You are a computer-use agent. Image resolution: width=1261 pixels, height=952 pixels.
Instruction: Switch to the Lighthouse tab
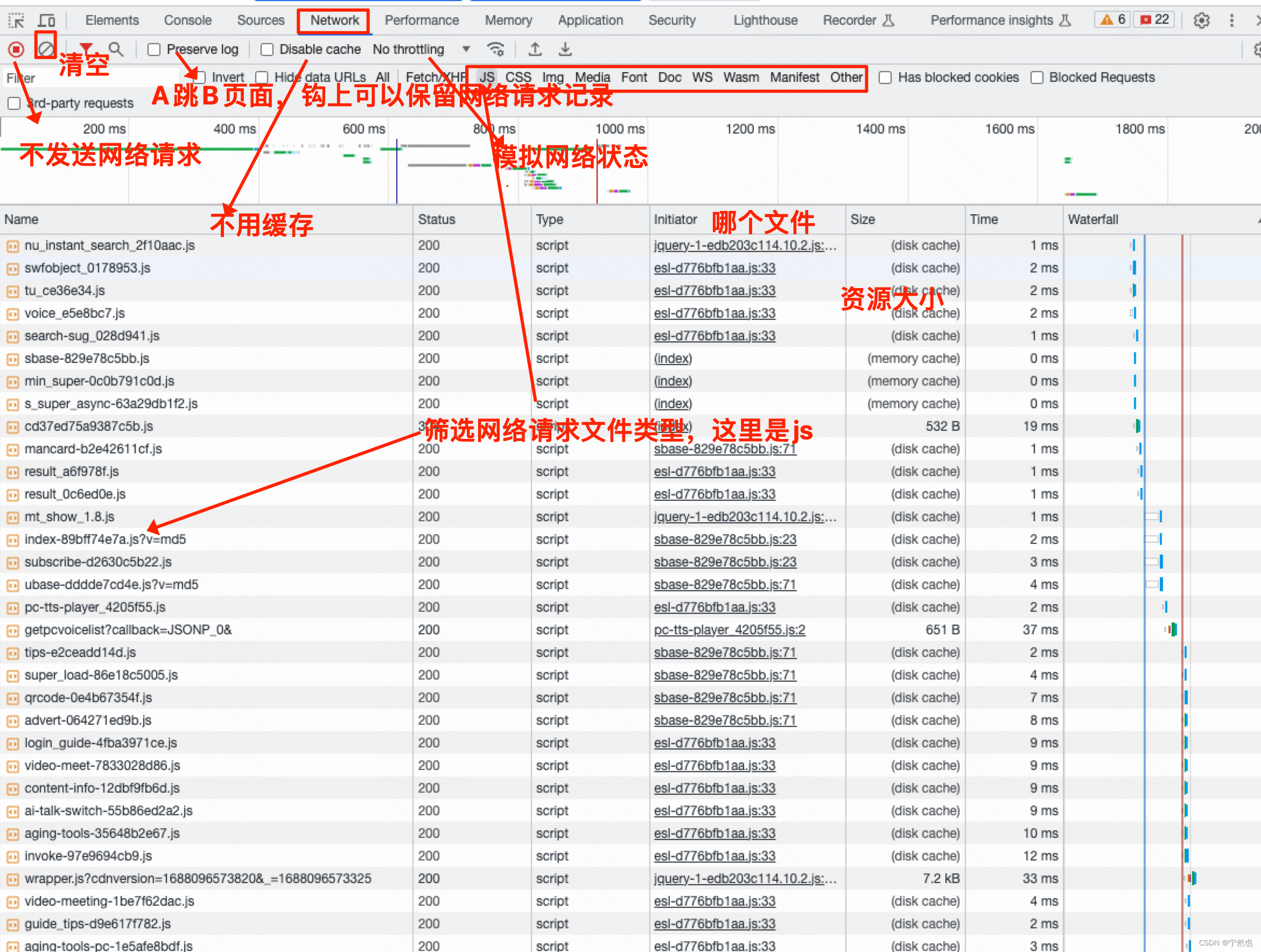pyautogui.click(x=766, y=20)
